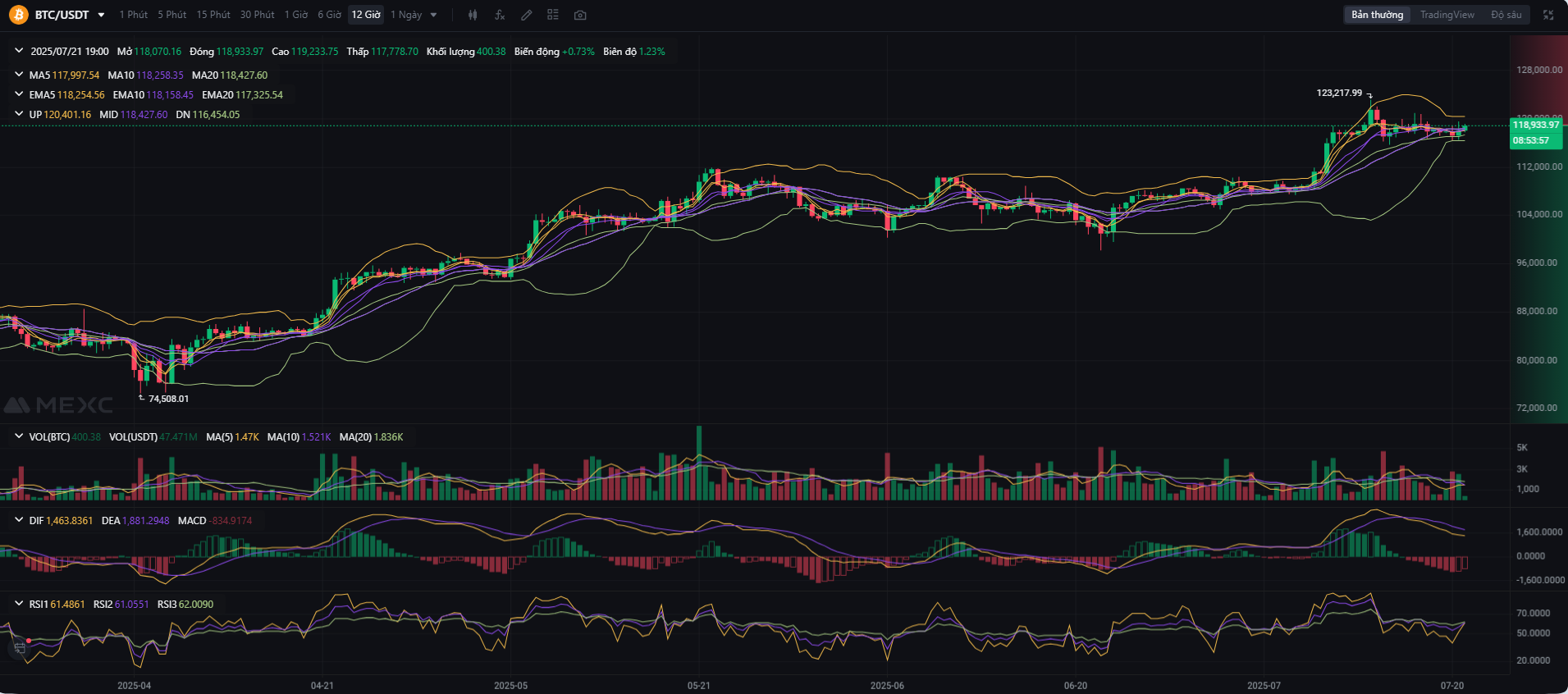Image resolution: width=1568 pixels, height=694 pixels.
Task: Click the EMA10 value 118,158.45
Action: pyautogui.click(x=170, y=94)
